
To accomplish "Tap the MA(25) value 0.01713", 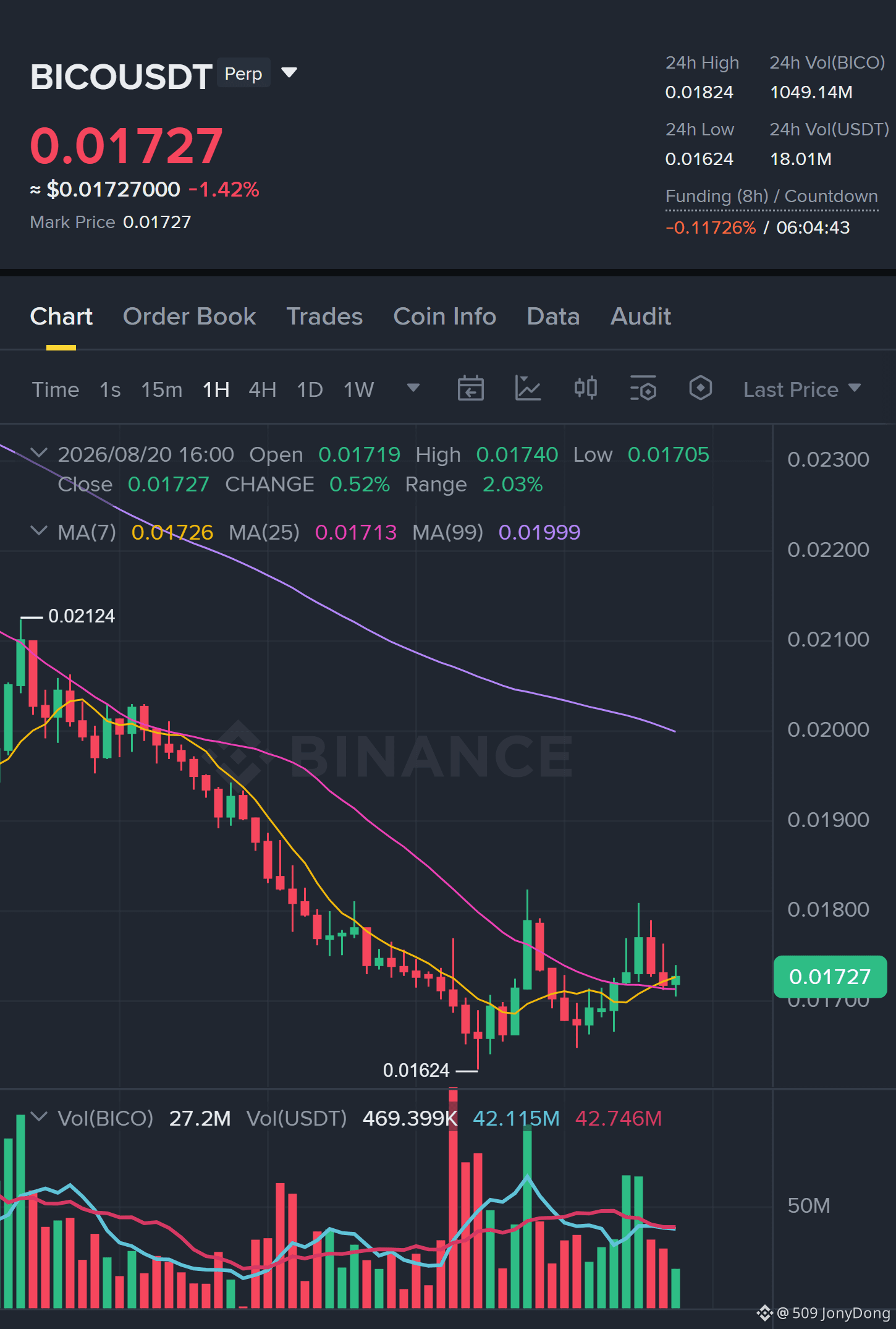I will click(x=356, y=532).
